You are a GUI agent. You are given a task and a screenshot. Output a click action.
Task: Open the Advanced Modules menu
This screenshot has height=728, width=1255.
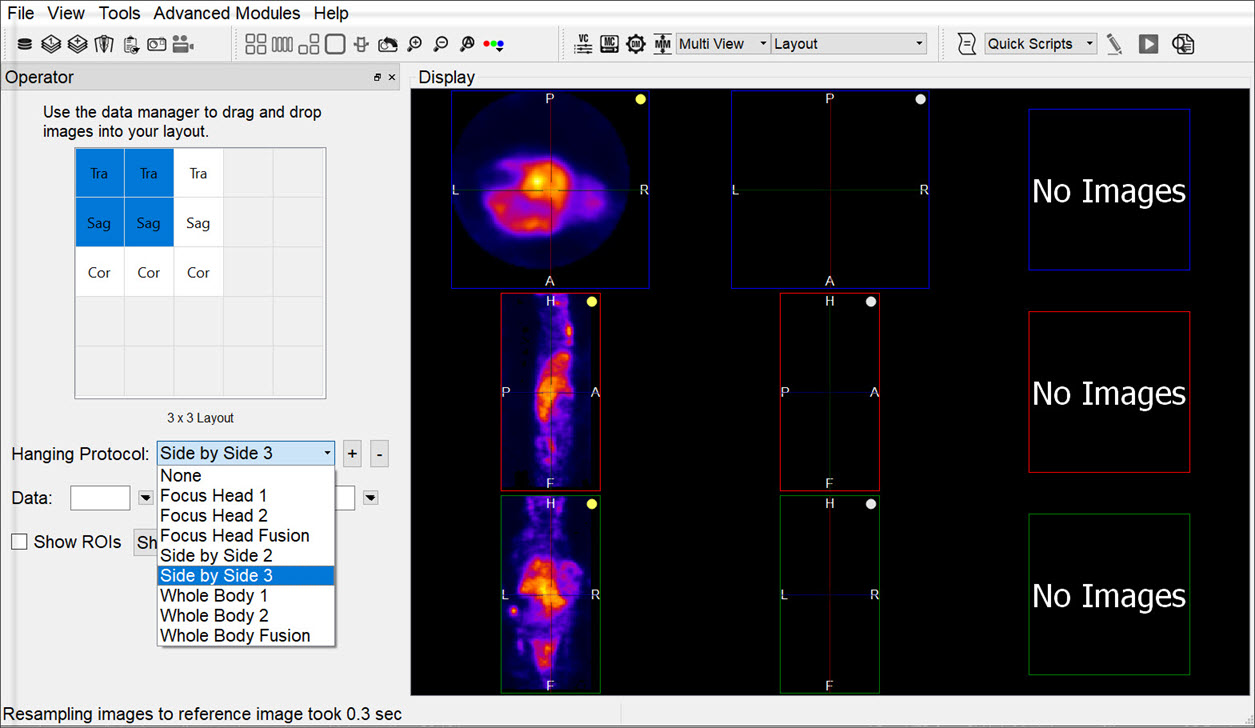[x=226, y=13]
